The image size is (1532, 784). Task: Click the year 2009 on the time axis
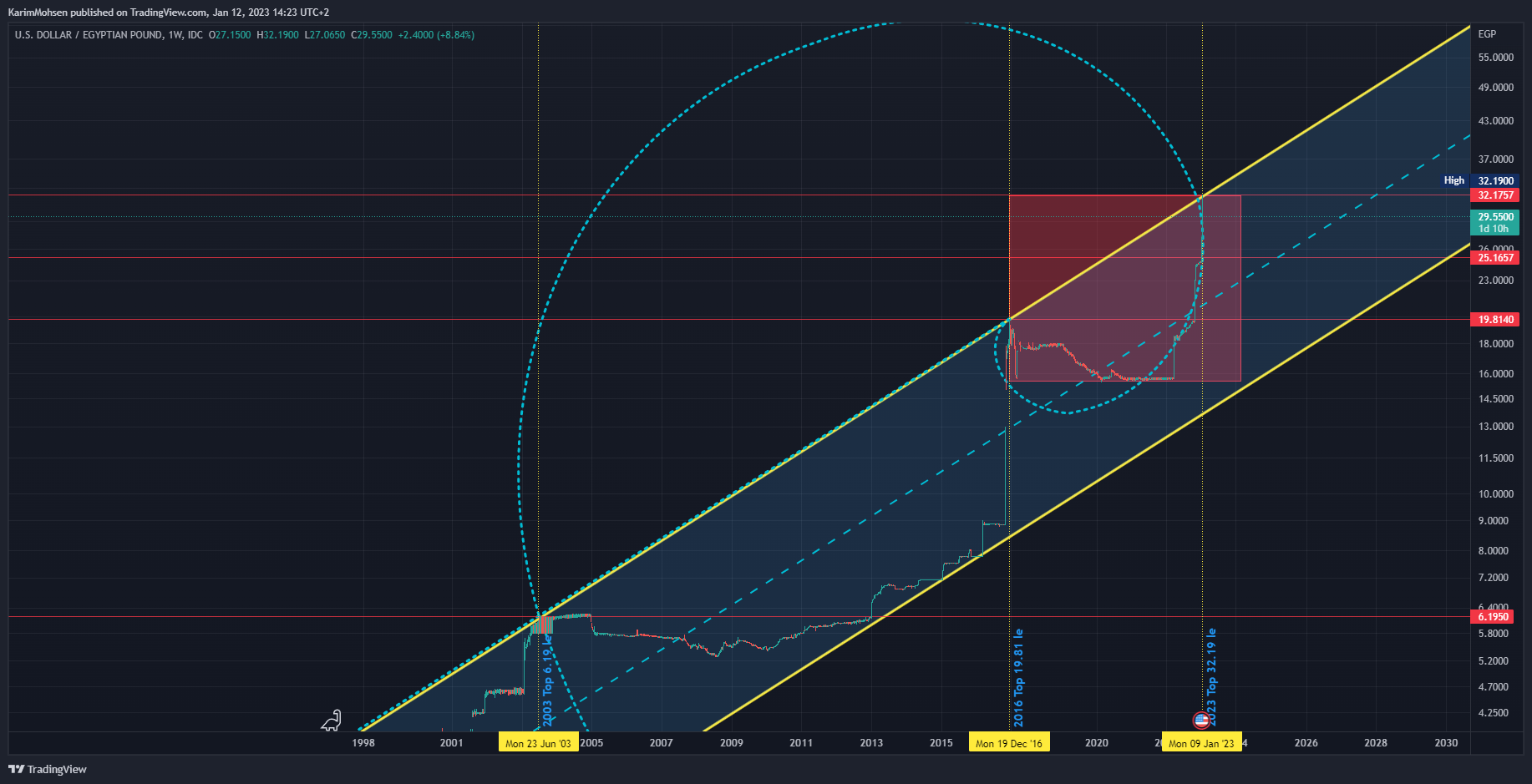[x=731, y=743]
